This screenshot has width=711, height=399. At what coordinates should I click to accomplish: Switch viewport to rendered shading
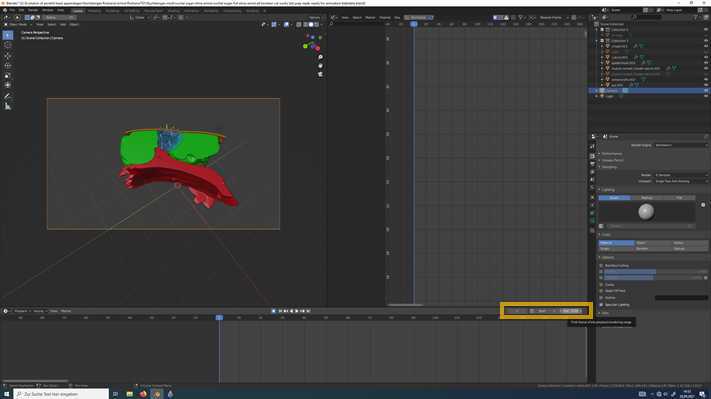point(317,24)
